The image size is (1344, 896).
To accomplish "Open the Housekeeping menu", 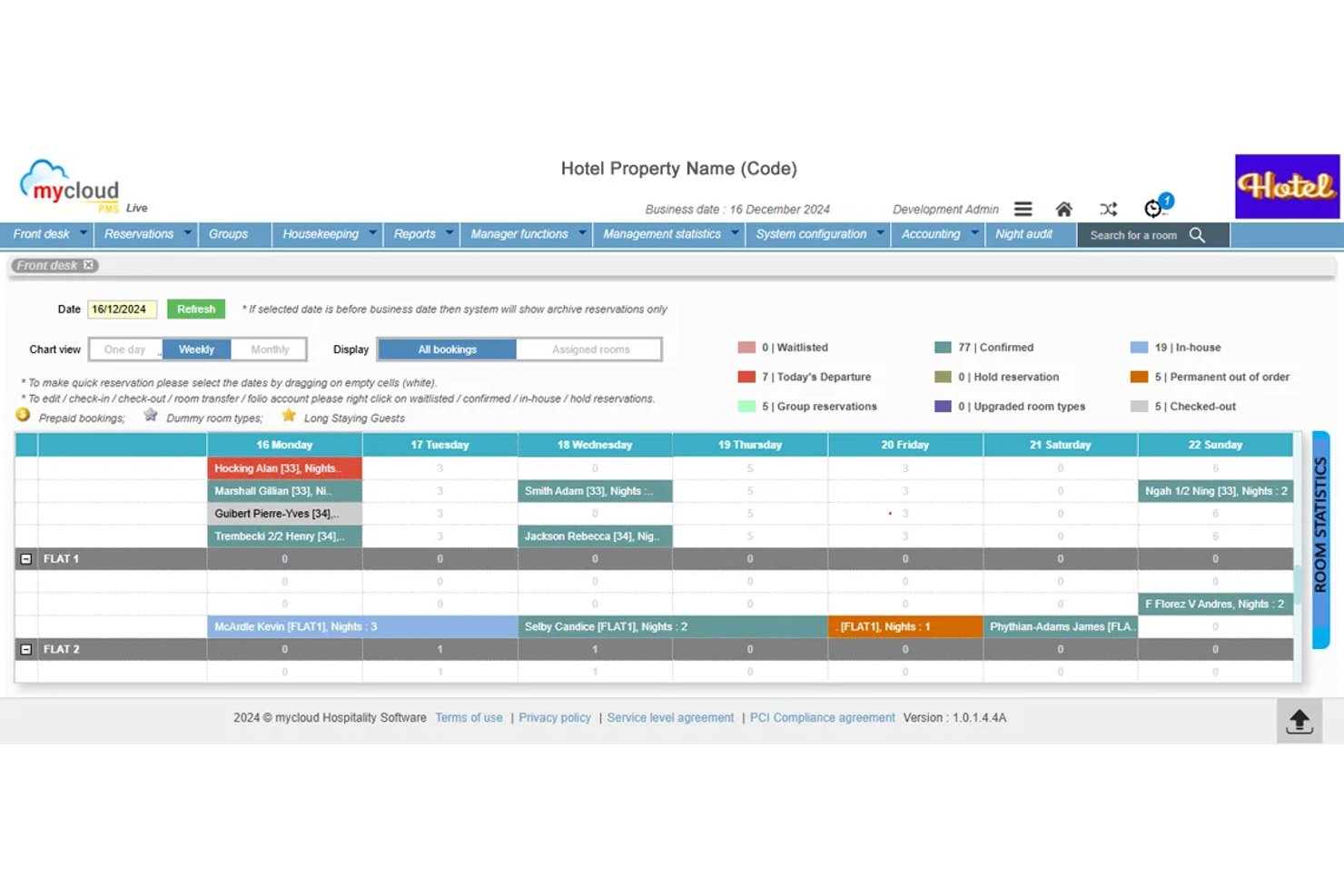I will coord(327,234).
